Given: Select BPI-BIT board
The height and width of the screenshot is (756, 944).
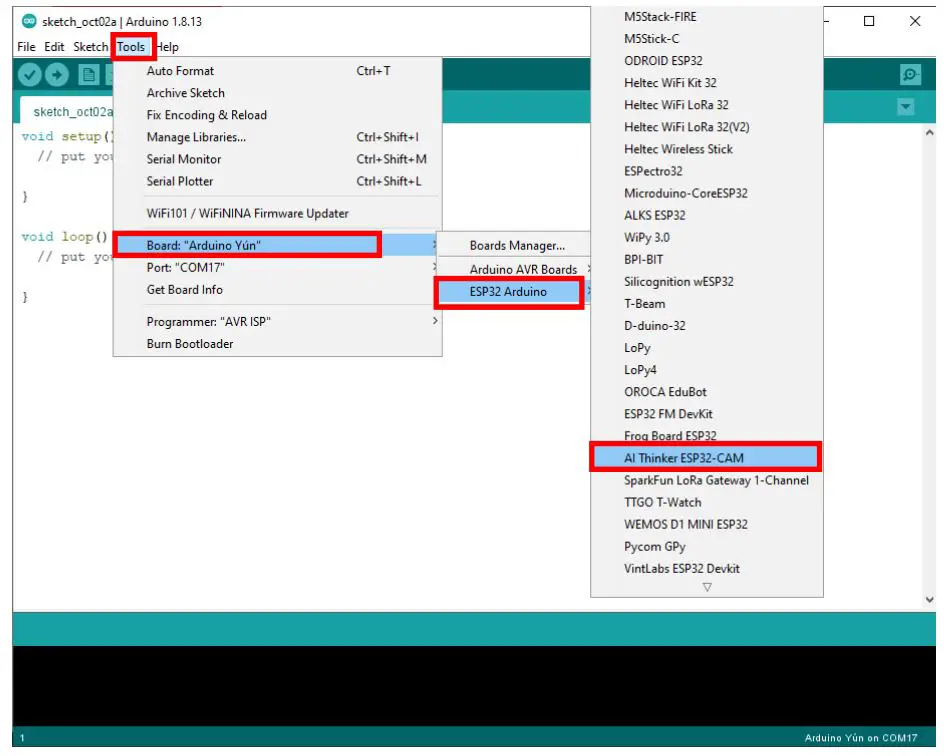Looking at the screenshot, I should (707, 259).
